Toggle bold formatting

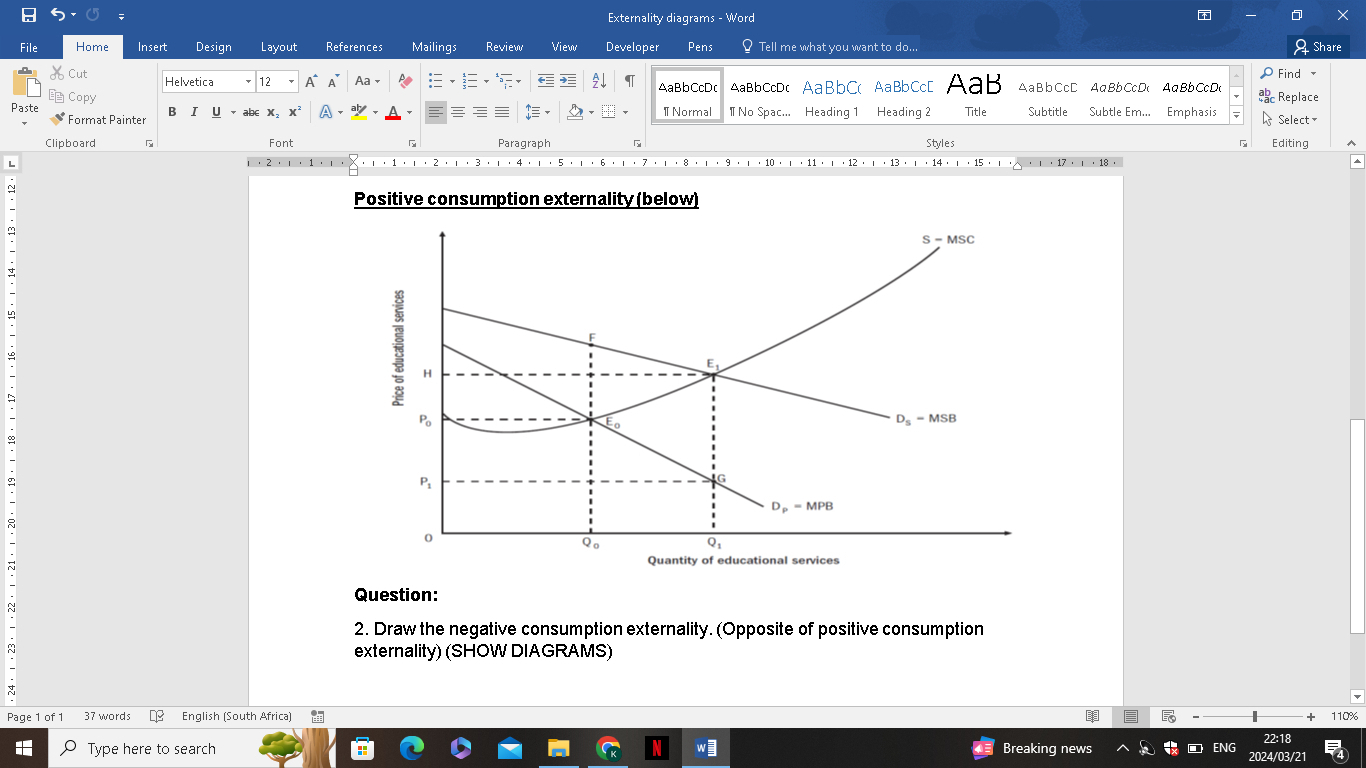pyautogui.click(x=170, y=113)
